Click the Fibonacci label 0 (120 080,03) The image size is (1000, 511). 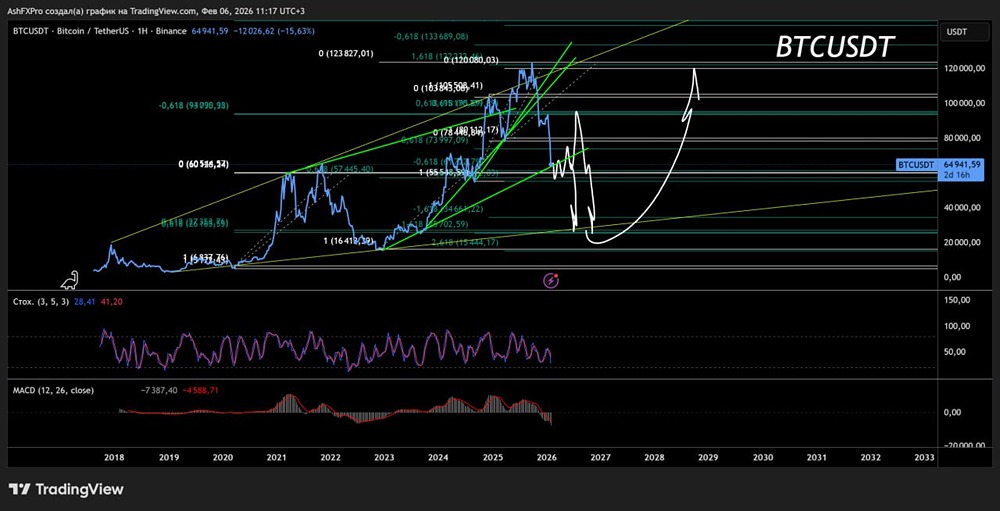[471, 60]
